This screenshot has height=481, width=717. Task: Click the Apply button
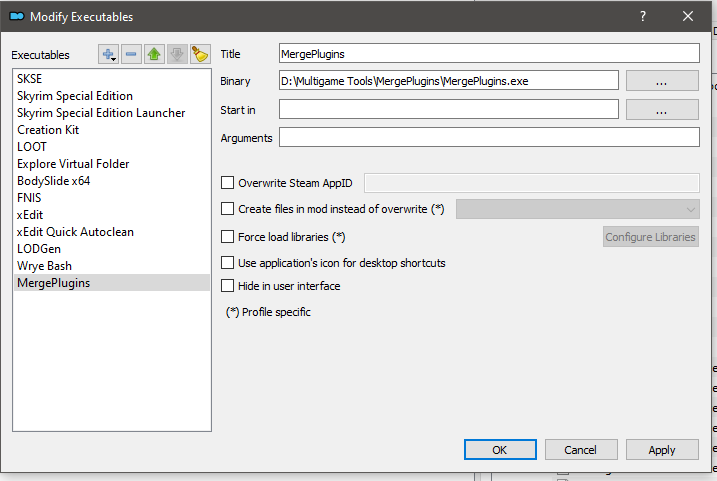[x=662, y=450]
